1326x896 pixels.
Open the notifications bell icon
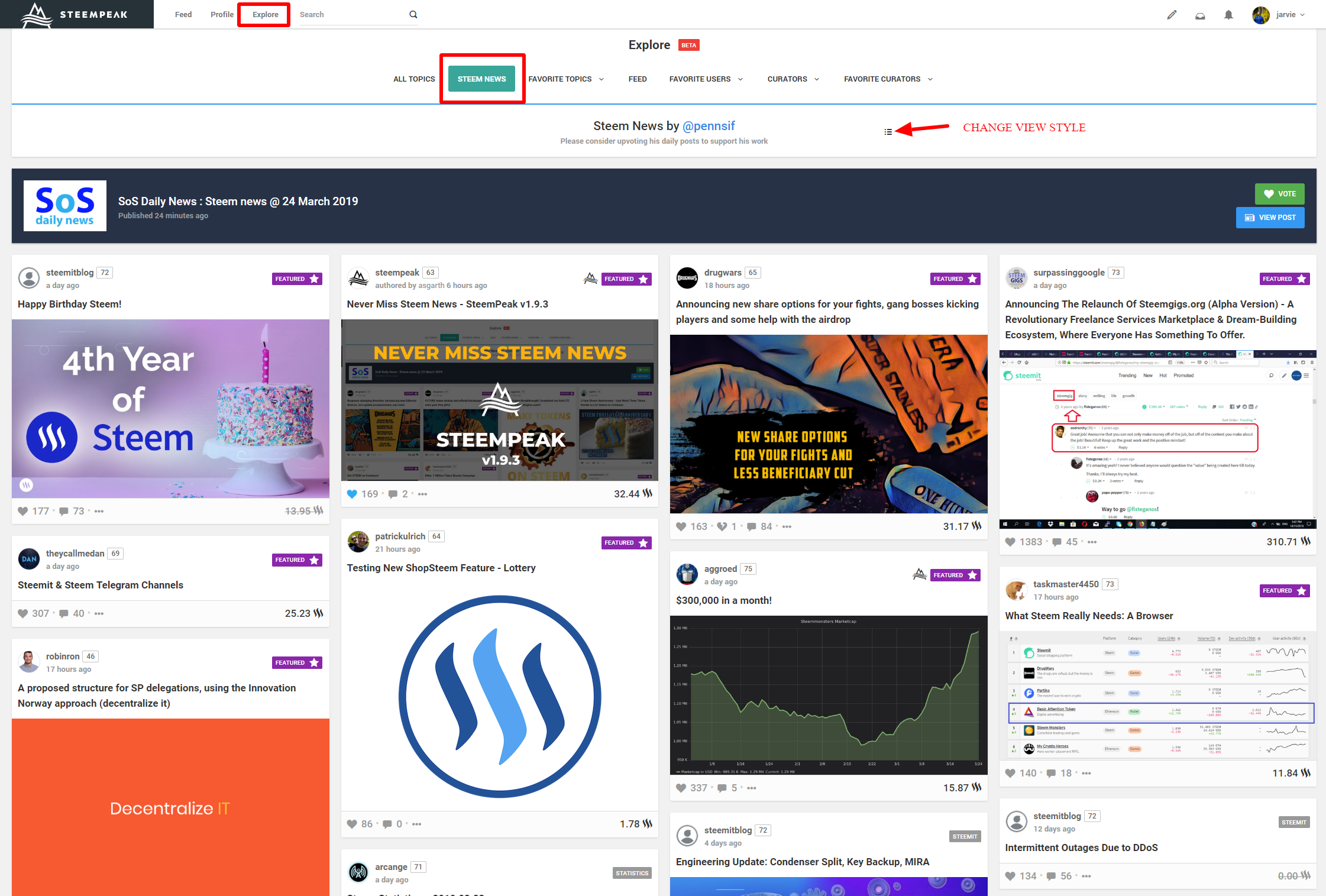pos(1228,15)
